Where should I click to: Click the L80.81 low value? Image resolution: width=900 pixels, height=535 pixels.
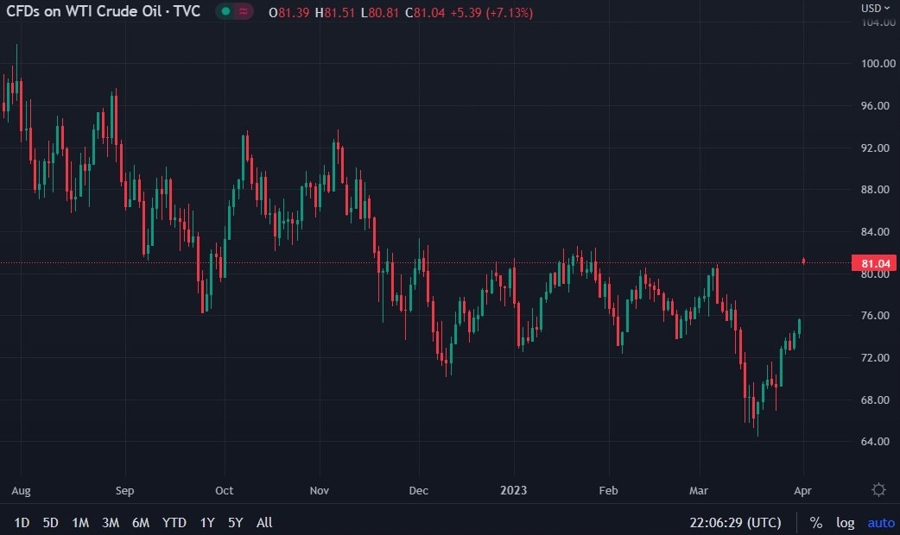pyautogui.click(x=379, y=13)
